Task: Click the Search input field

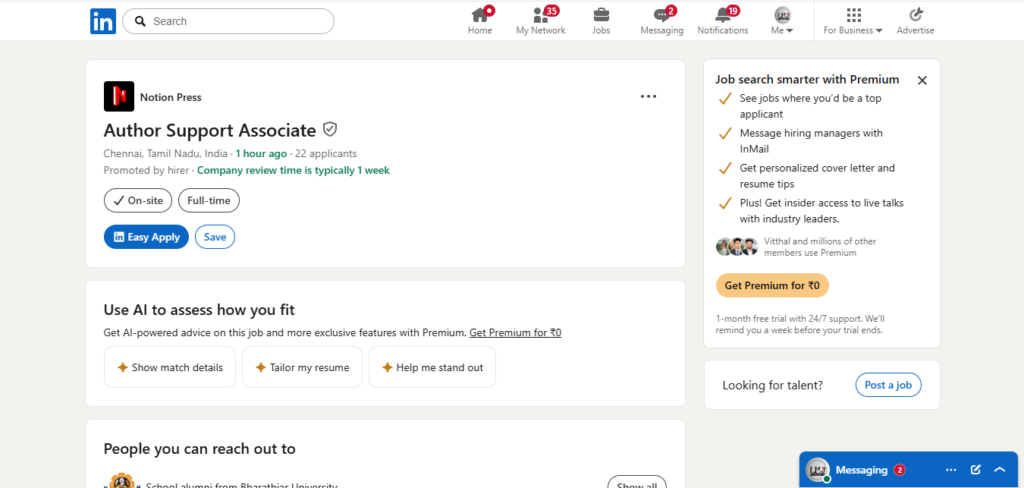Action: coord(229,21)
